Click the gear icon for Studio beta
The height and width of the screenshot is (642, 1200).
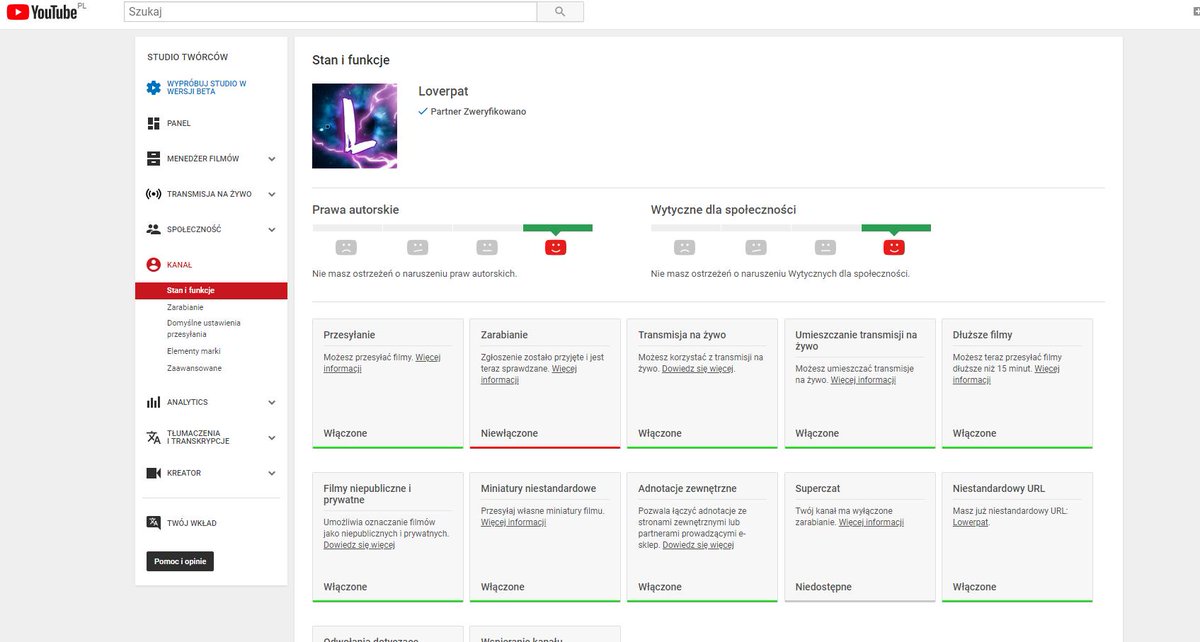pos(153,88)
